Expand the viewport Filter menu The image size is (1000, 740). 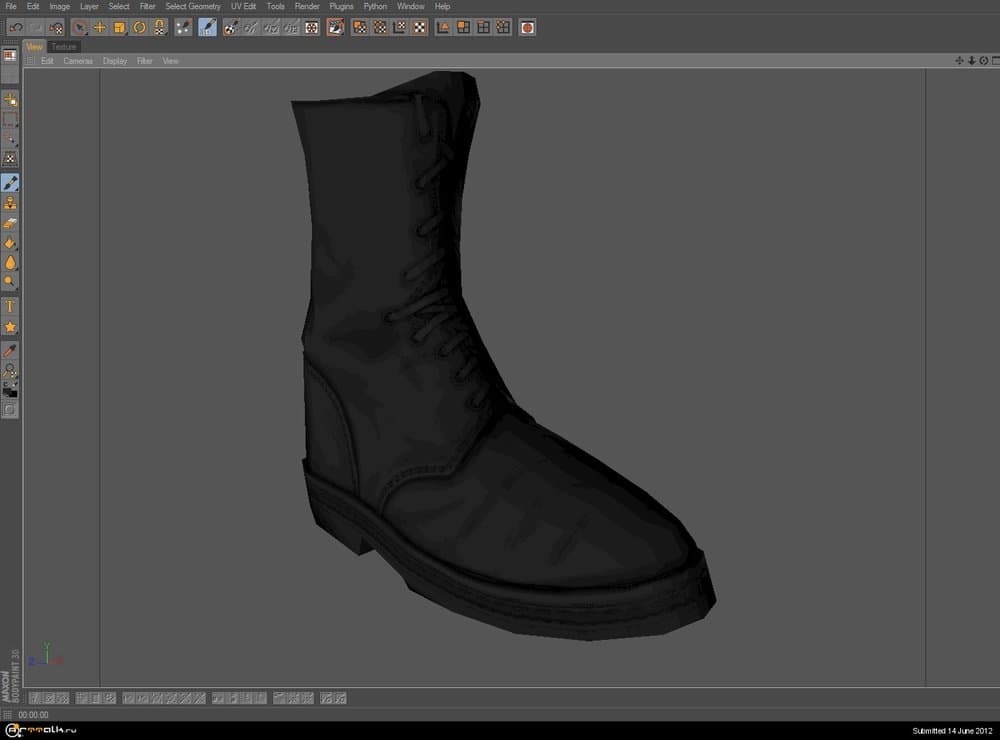[145, 61]
